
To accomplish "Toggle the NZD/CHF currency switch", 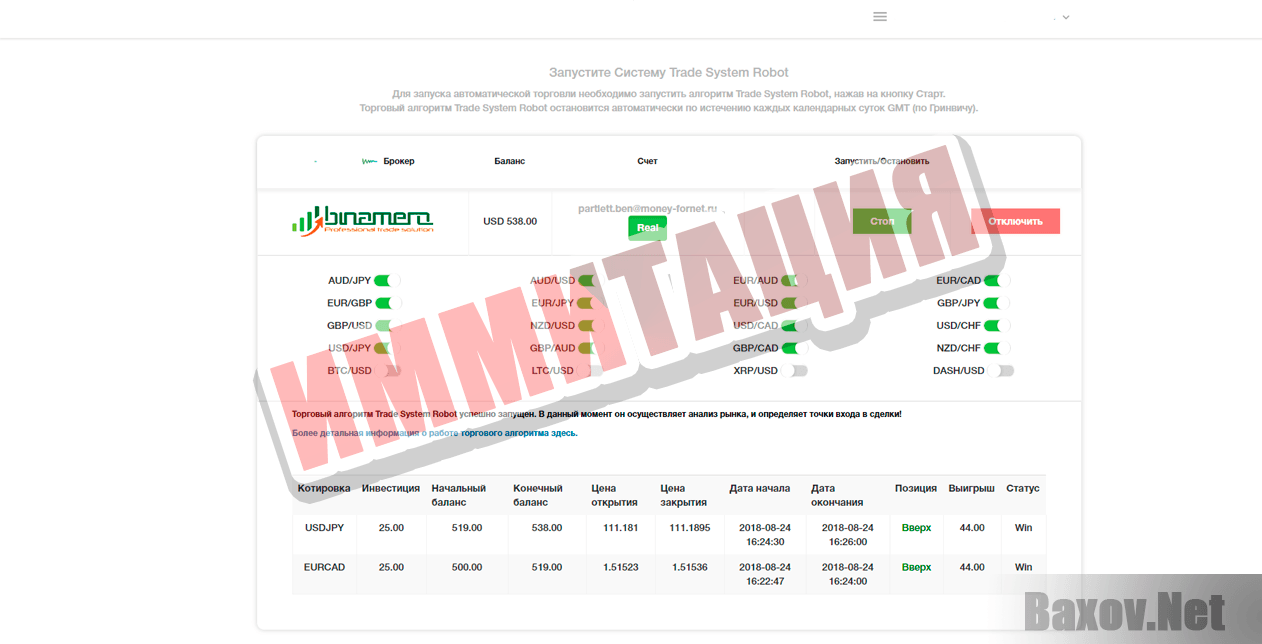I will [x=997, y=348].
